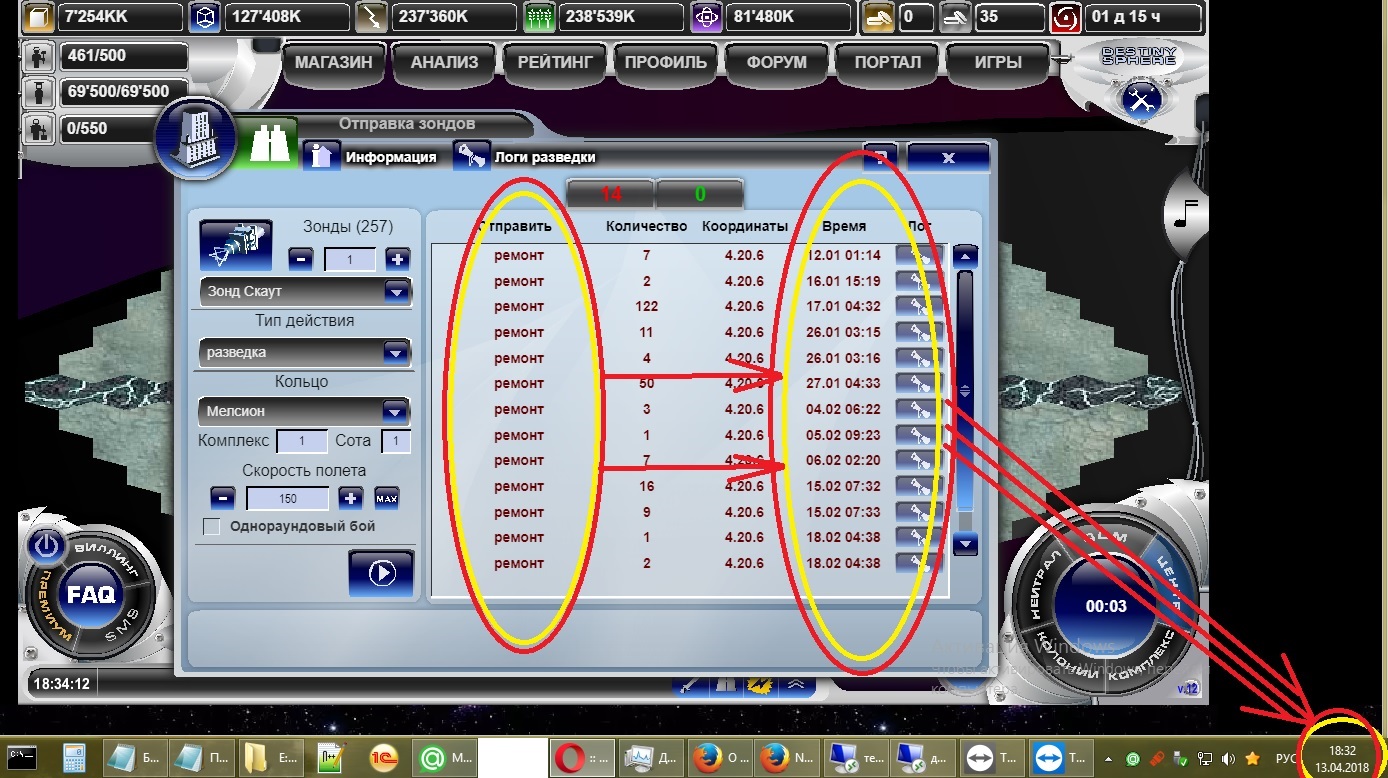Open the МАГАЗИН menu
Image resolution: width=1388 pixels, height=778 pixels.
[x=333, y=62]
